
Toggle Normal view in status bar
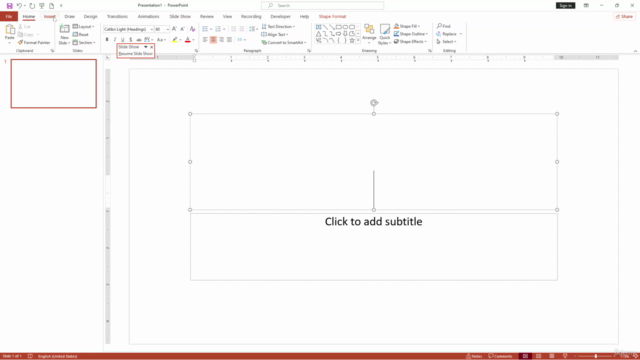(x=525, y=356)
